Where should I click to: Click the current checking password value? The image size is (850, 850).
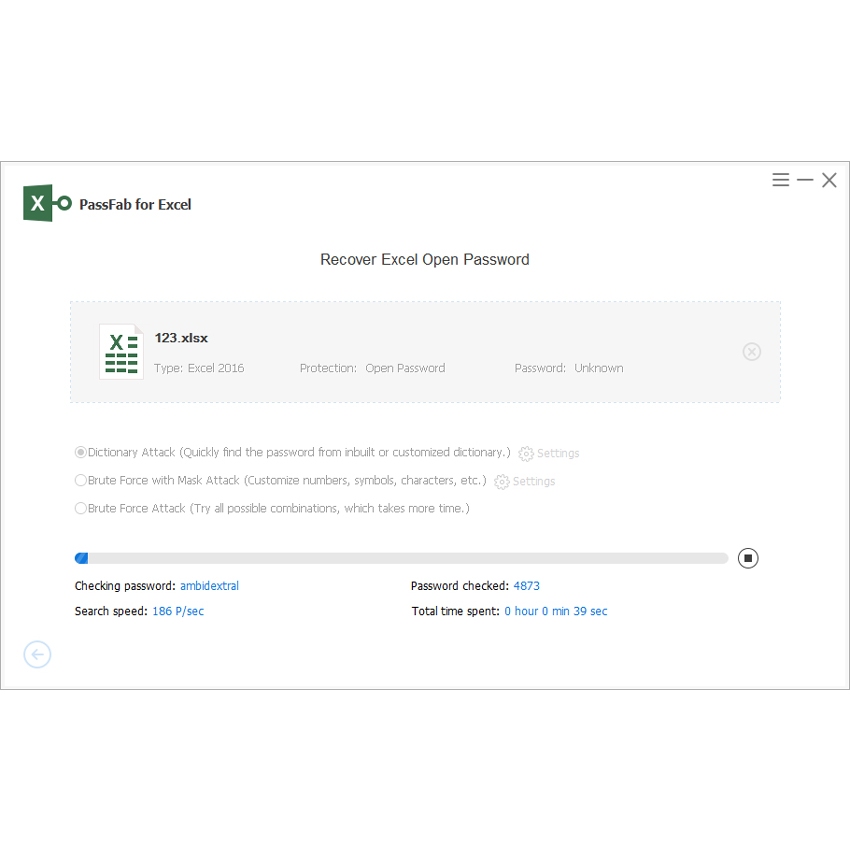pyautogui.click(x=209, y=586)
